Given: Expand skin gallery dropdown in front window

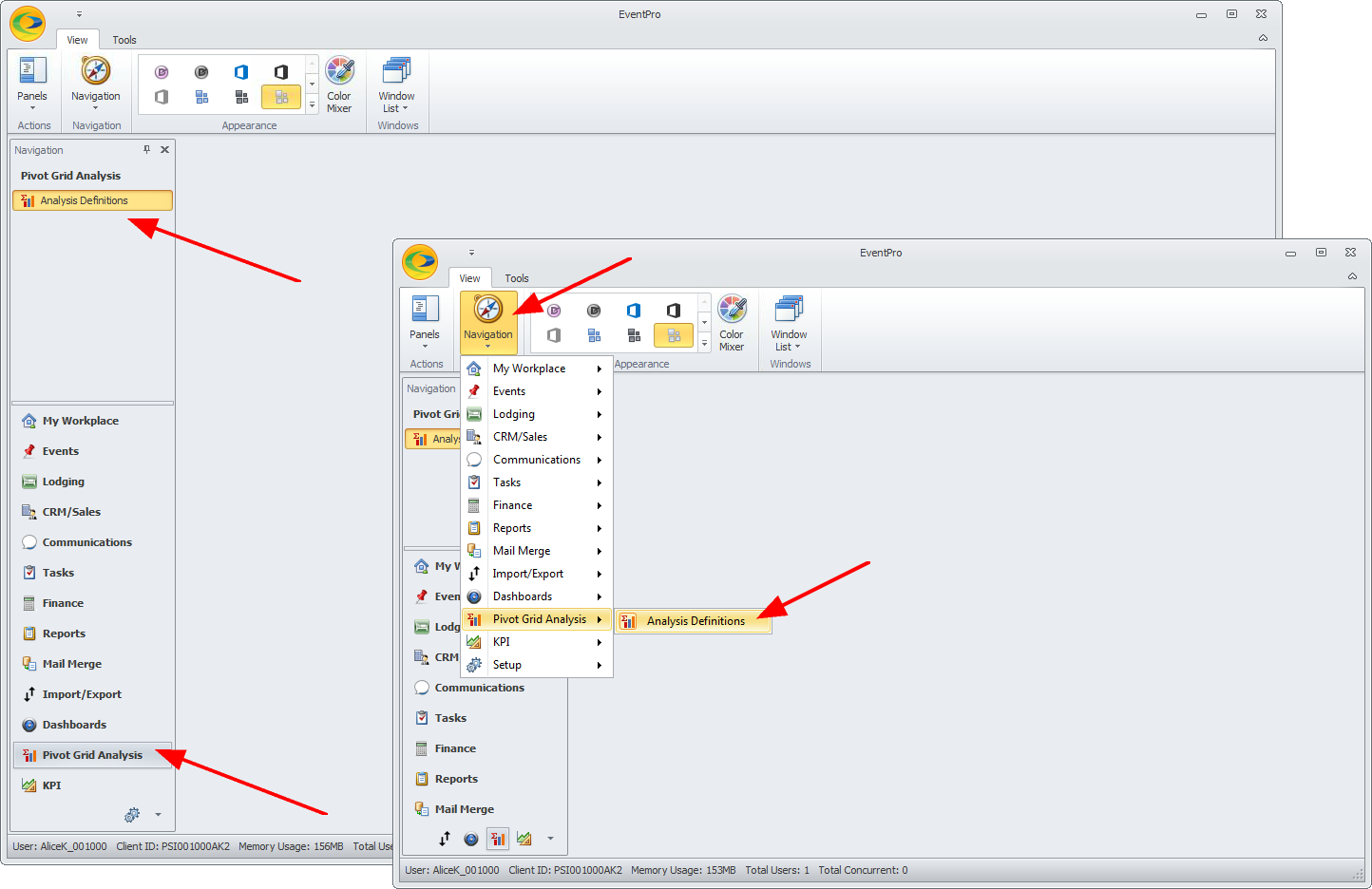Looking at the screenshot, I should point(704,343).
